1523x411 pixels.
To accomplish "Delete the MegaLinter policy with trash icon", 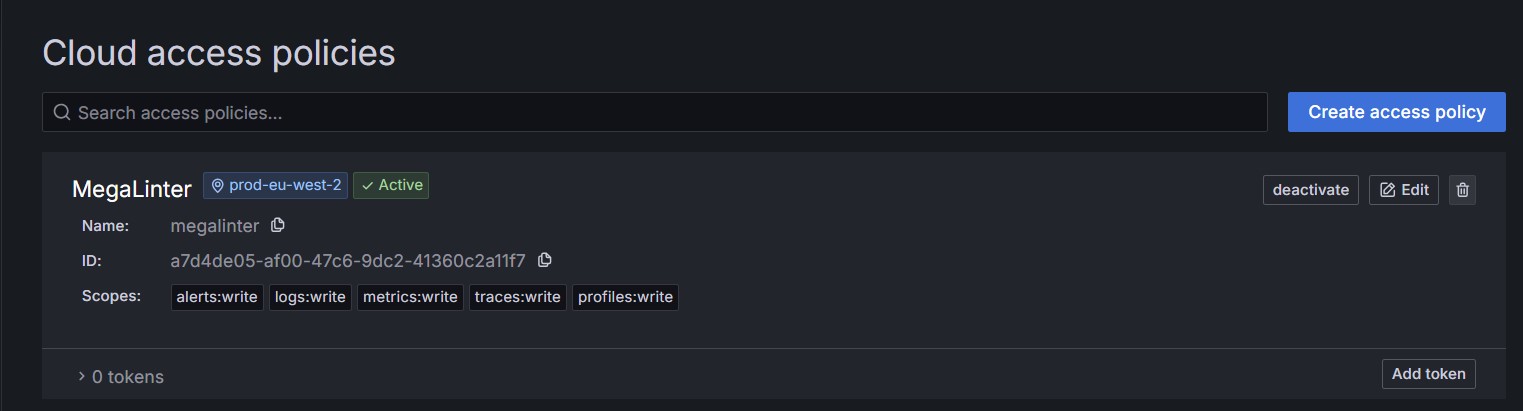I will pos(1462,190).
